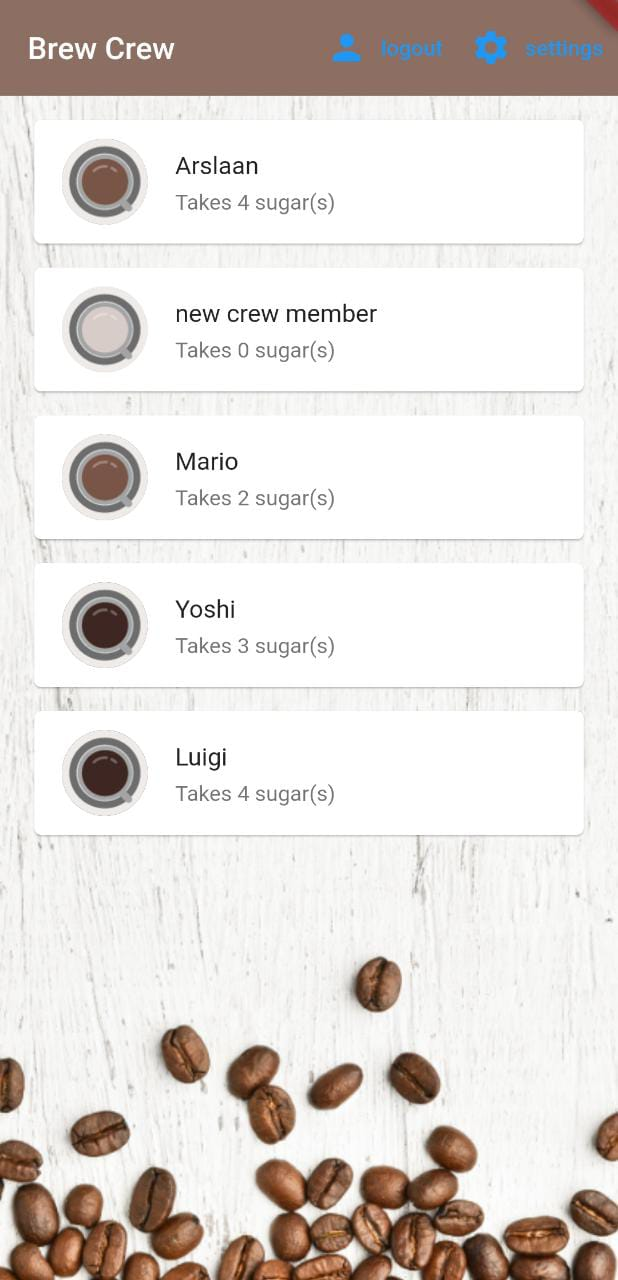618x1280 pixels.
Task: Click the text Takes 2 sugar(s) under Mario
Action: click(x=255, y=498)
